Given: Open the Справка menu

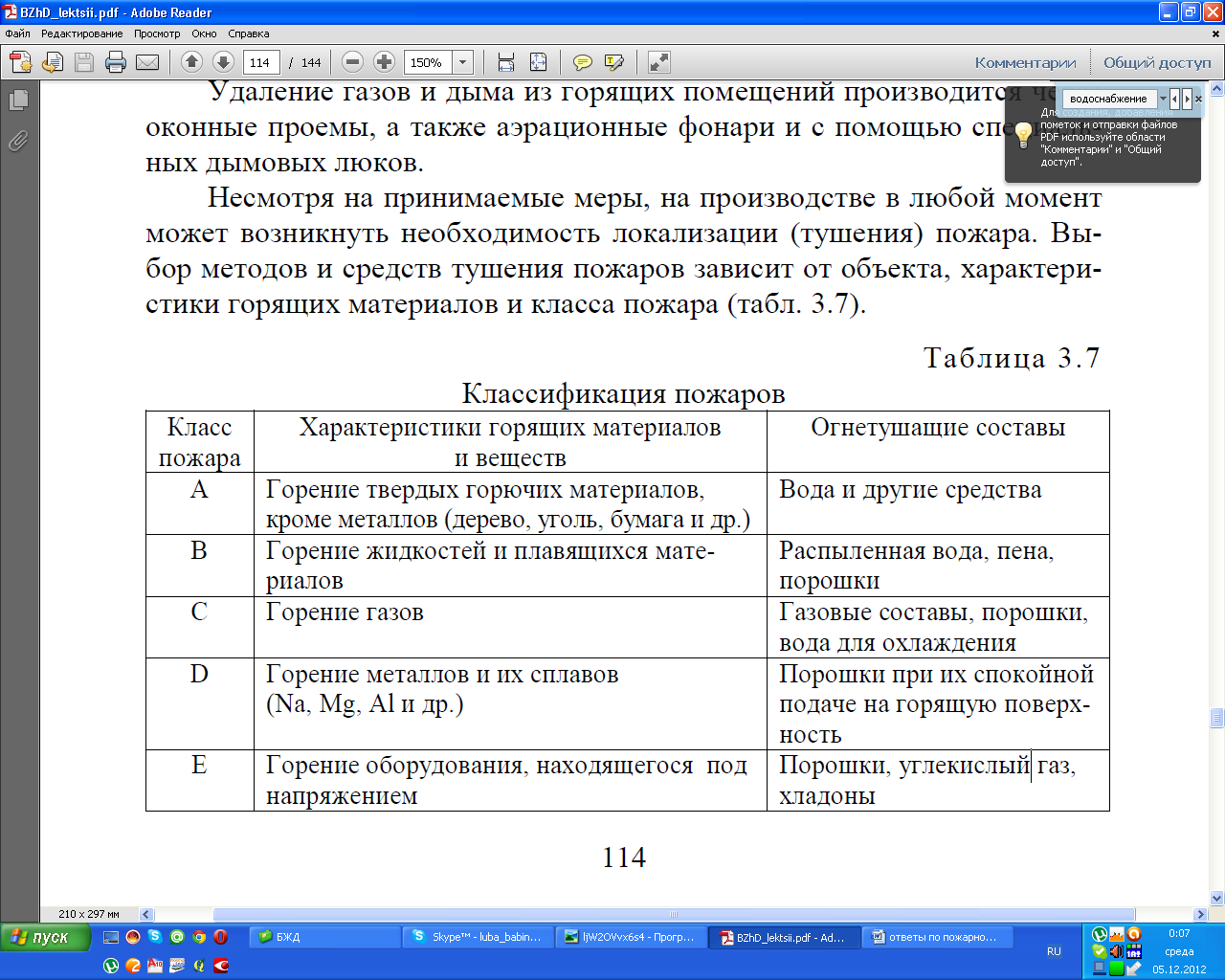Looking at the screenshot, I should [x=249, y=33].
